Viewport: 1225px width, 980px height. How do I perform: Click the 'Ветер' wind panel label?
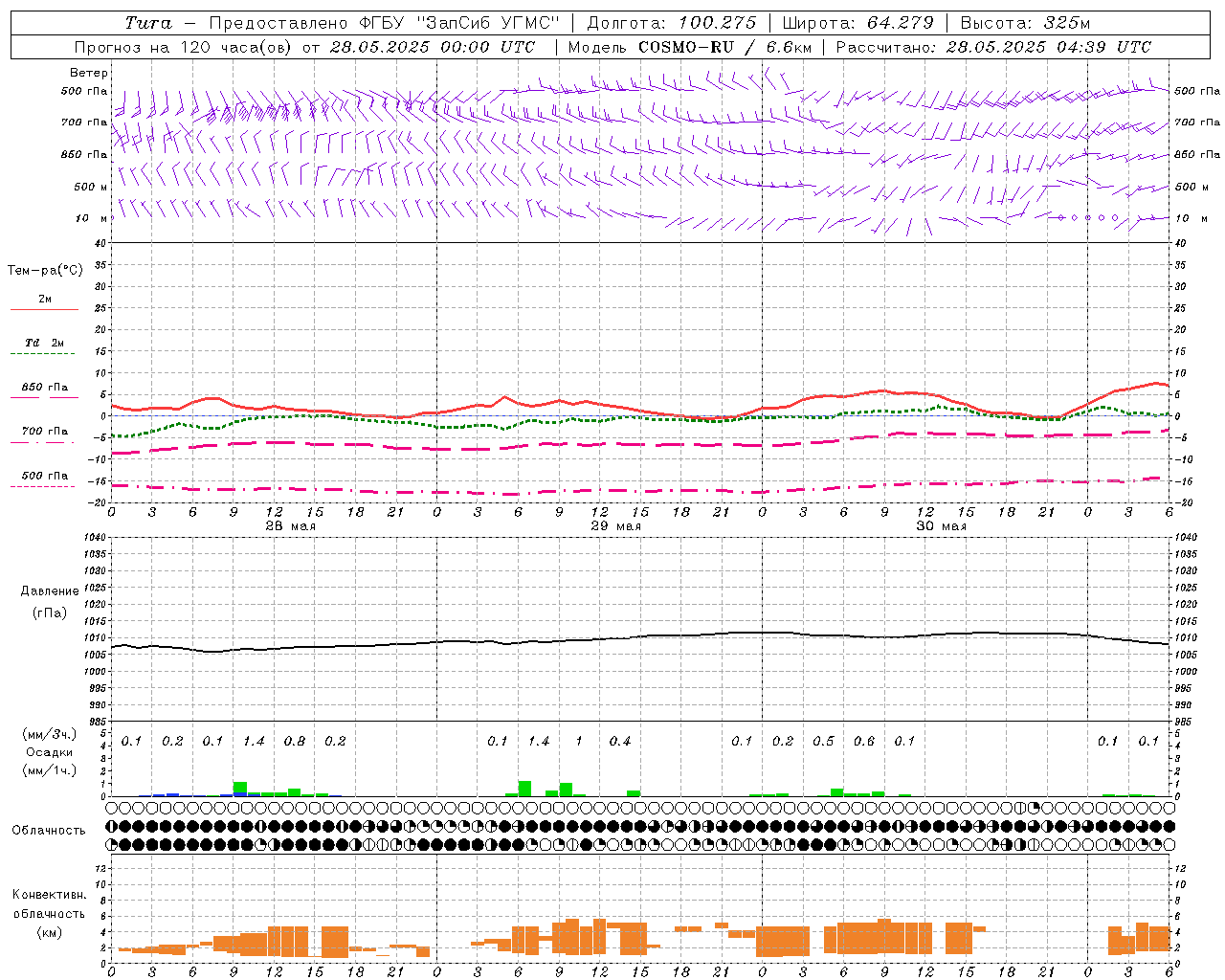[x=89, y=73]
